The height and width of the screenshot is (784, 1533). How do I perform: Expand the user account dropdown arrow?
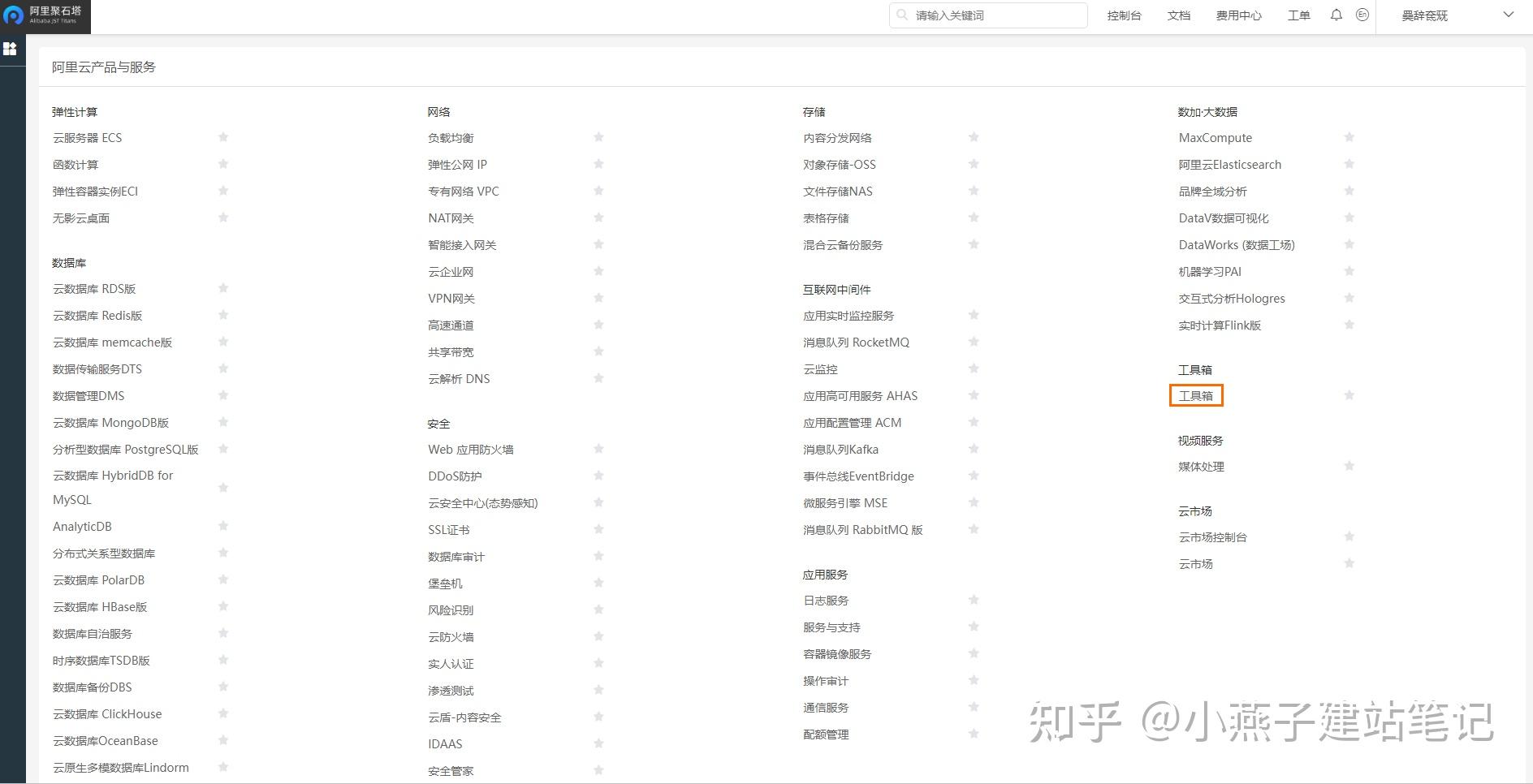click(x=1509, y=15)
